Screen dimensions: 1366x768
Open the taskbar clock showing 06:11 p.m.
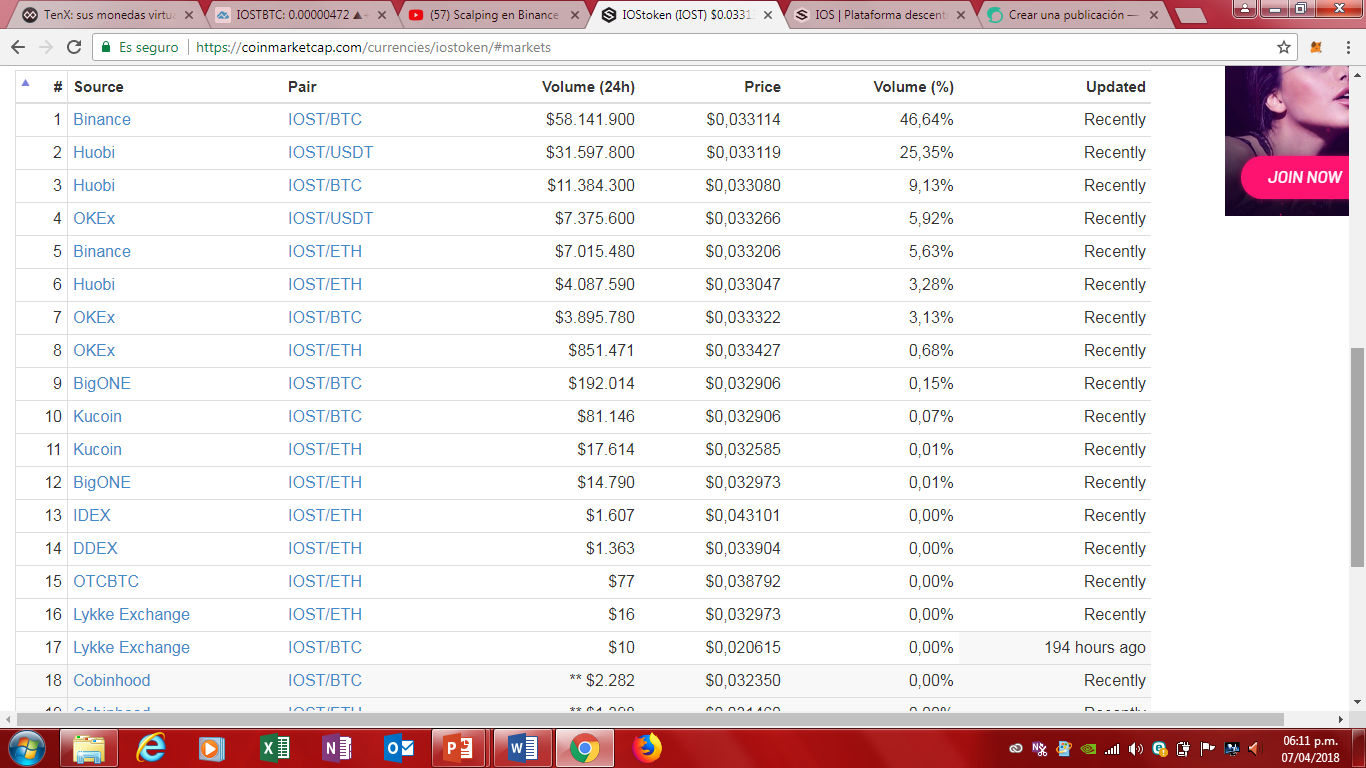(1310, 748)
